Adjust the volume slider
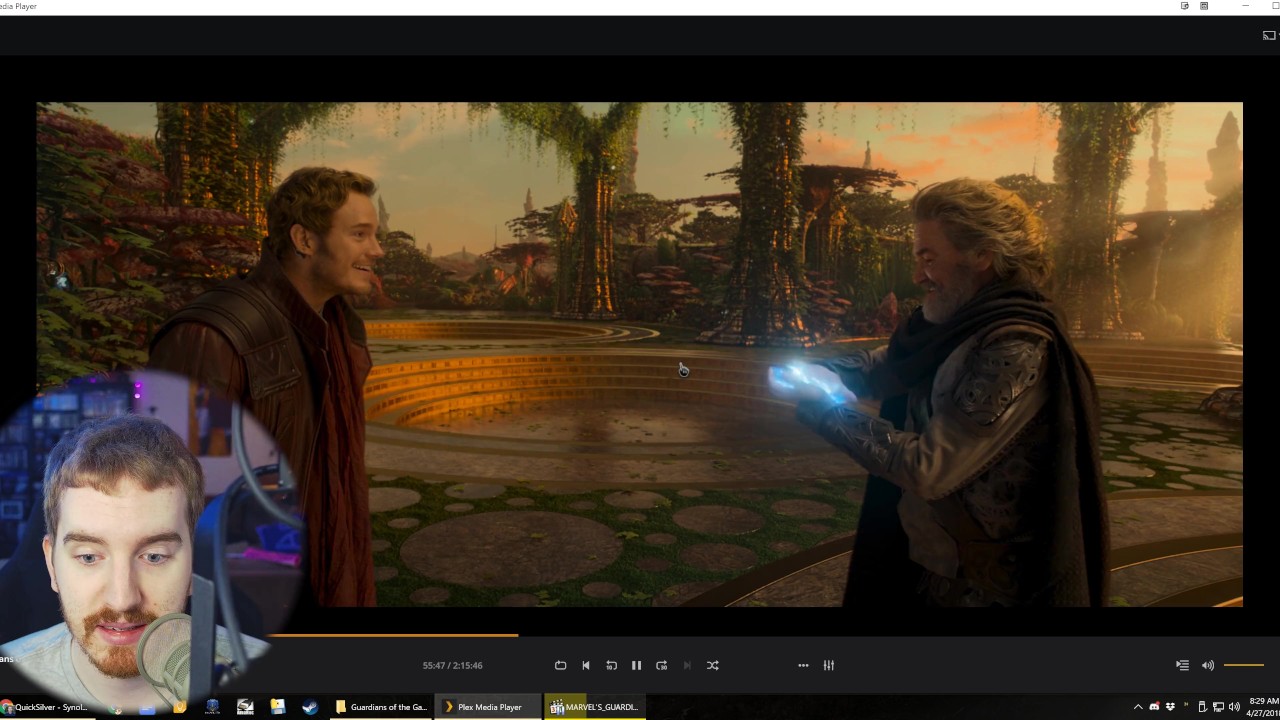This screenshot has height=720, width=1280. pos(1244,665)
